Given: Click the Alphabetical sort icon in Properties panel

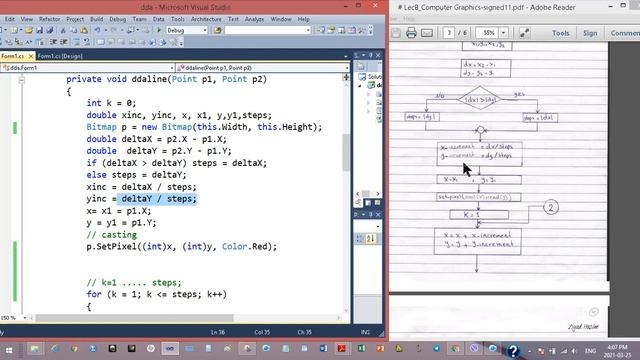Looking at the screenshot, I should [371, 238].
